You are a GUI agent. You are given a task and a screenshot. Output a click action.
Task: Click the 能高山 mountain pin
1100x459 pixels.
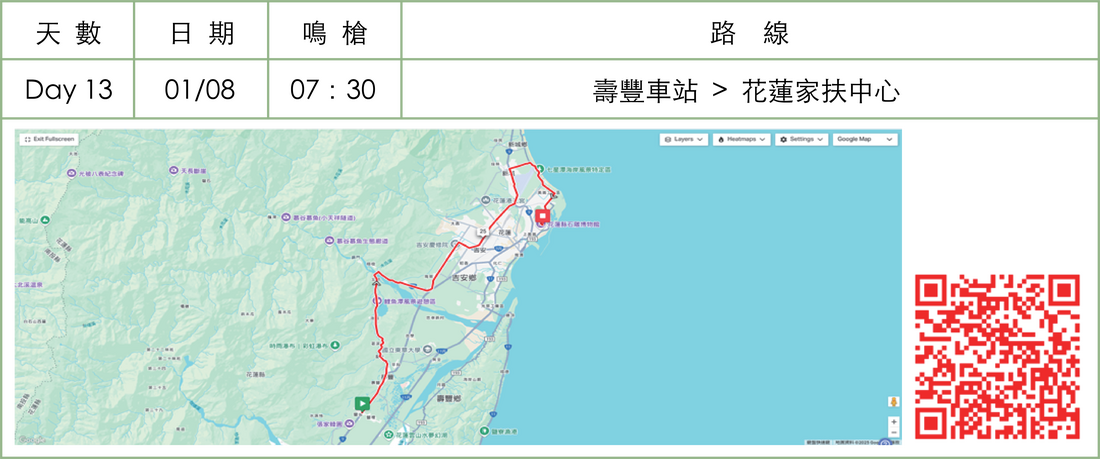click(45, 220)
